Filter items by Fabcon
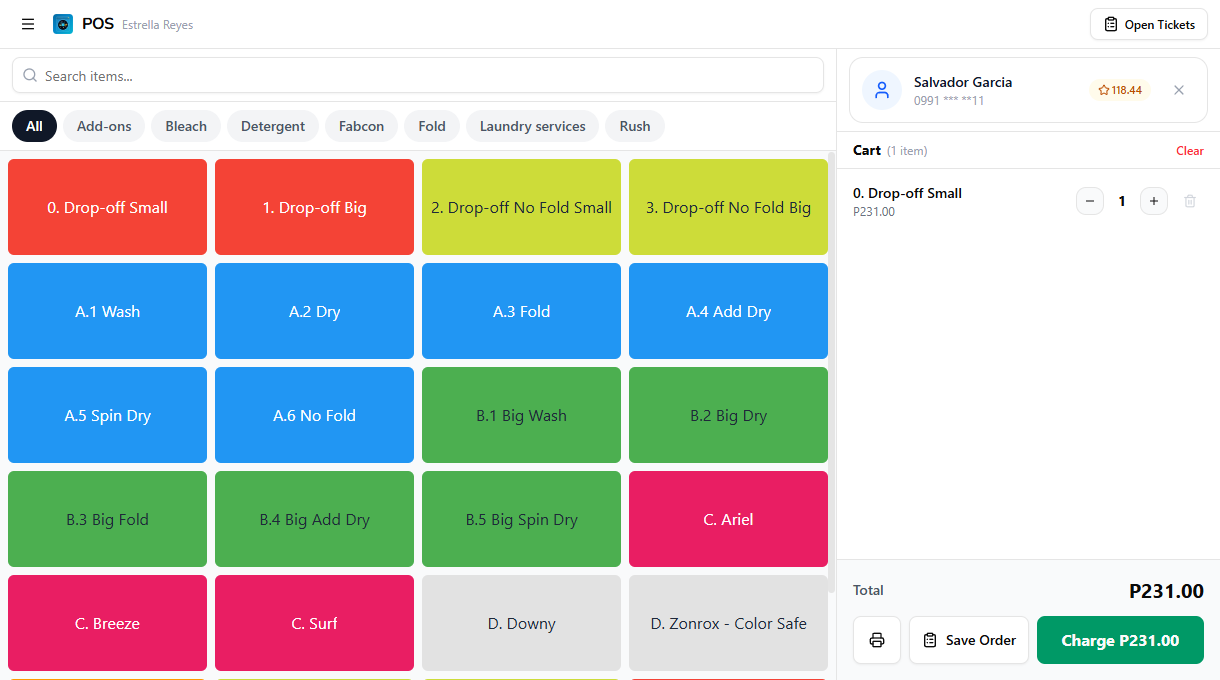Viewport: 1220px width, 680px height. [x=361, y=126]
